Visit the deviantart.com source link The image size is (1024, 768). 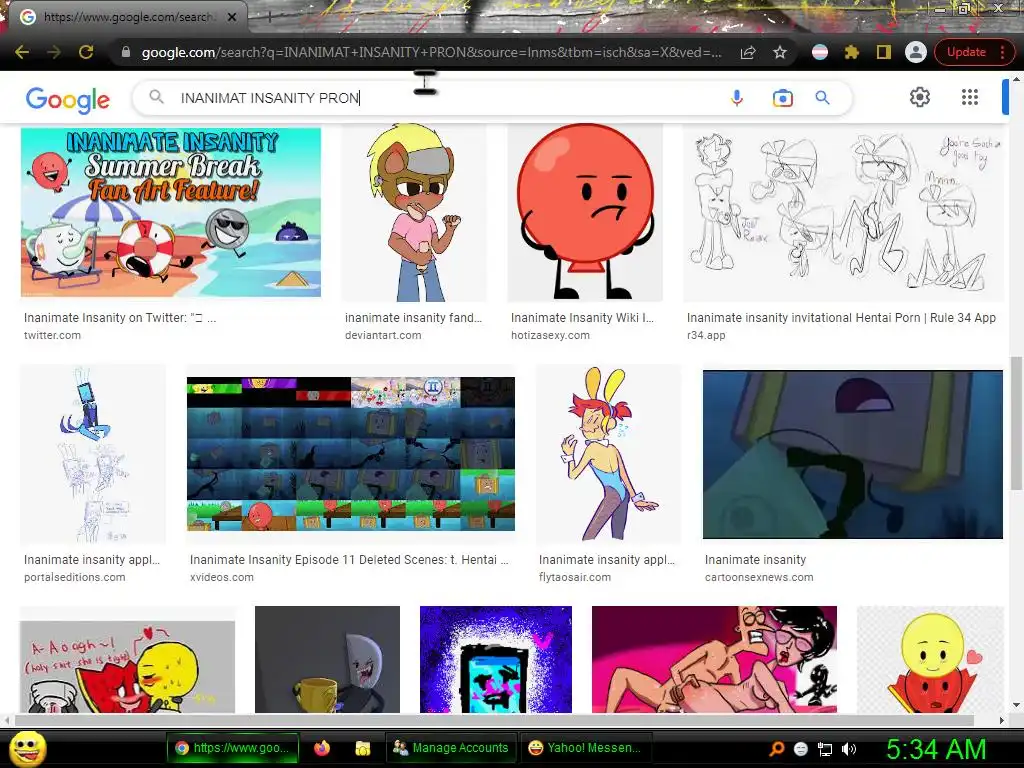pyautogui.click(x=383, y=335)
